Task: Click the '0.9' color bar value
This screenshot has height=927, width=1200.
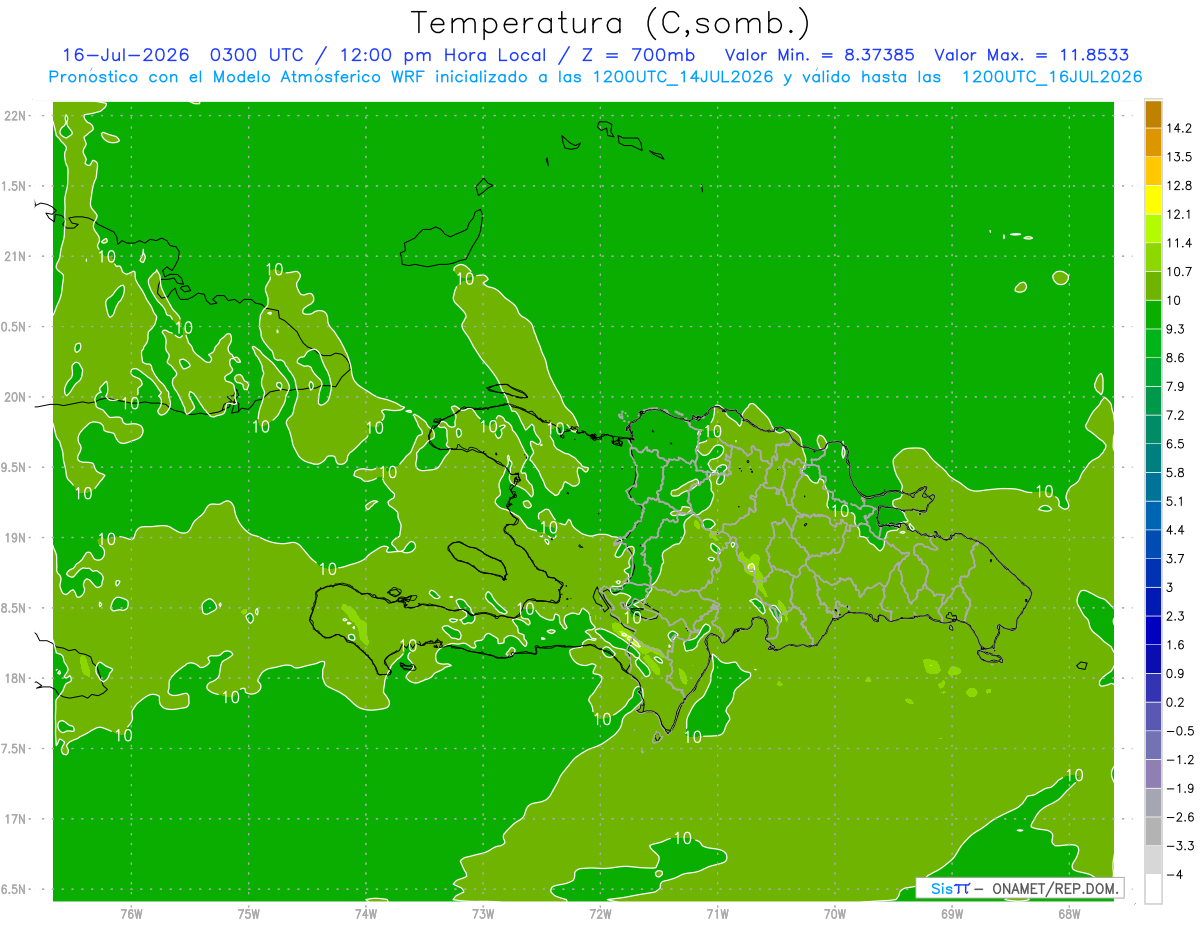Action: tap(1175, 674)
